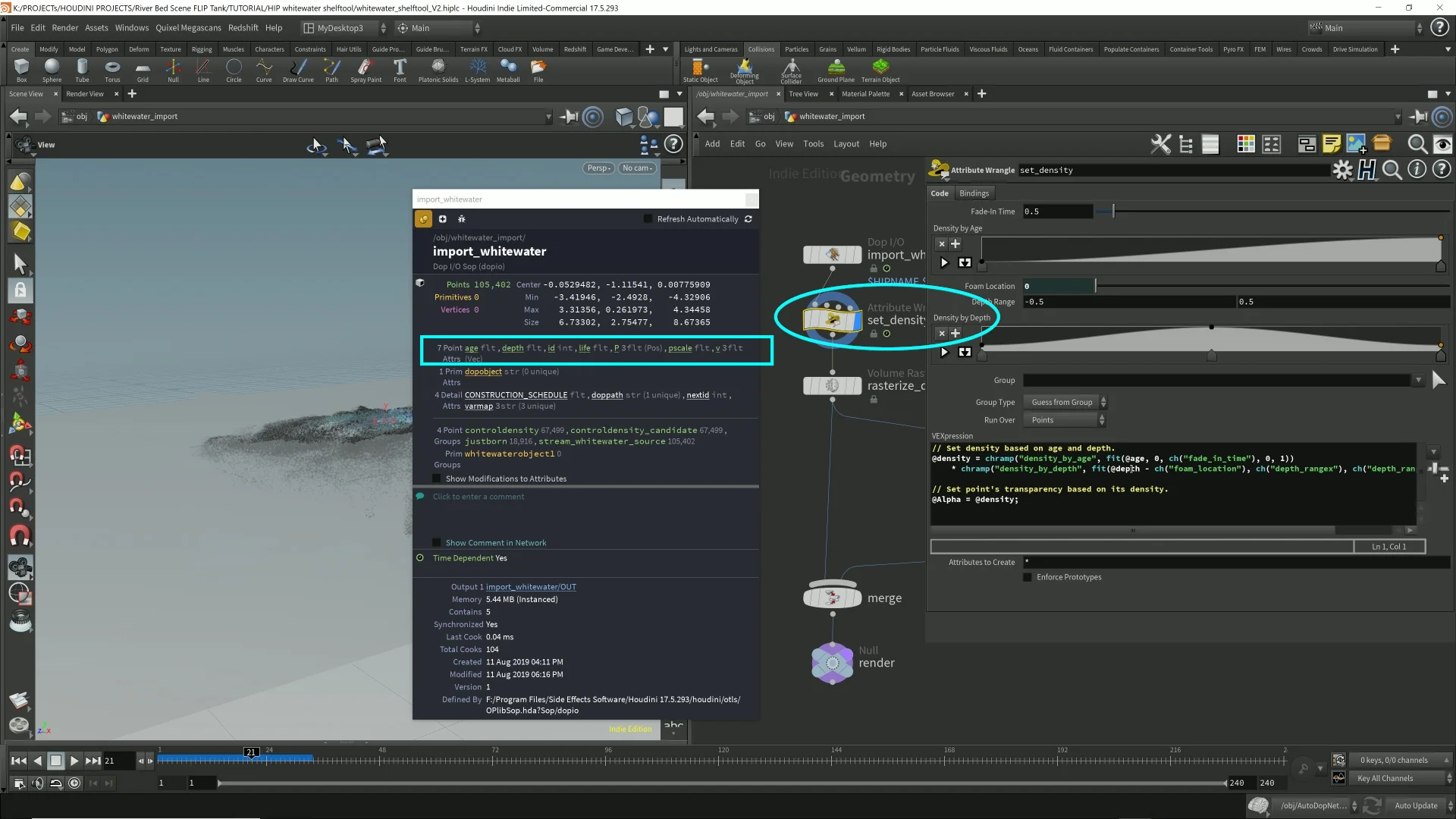Viewport: 1456px width, 819px height.
Task: Click the Density by Age ramp bar
Action: [1211, 249]
